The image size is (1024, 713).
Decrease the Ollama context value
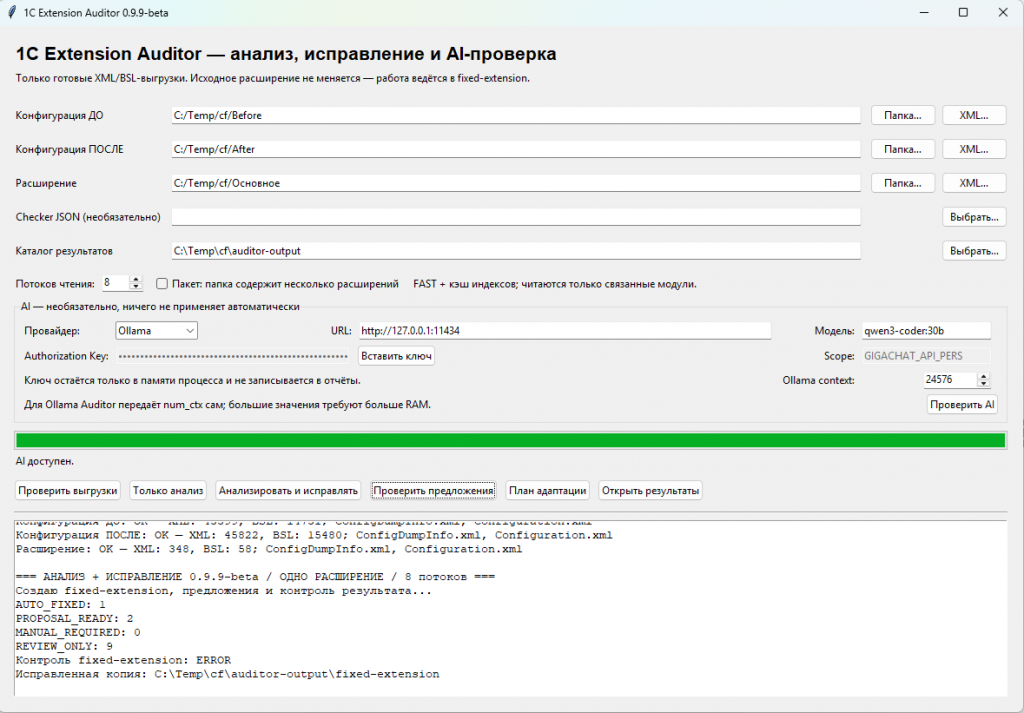pos(984,383)
